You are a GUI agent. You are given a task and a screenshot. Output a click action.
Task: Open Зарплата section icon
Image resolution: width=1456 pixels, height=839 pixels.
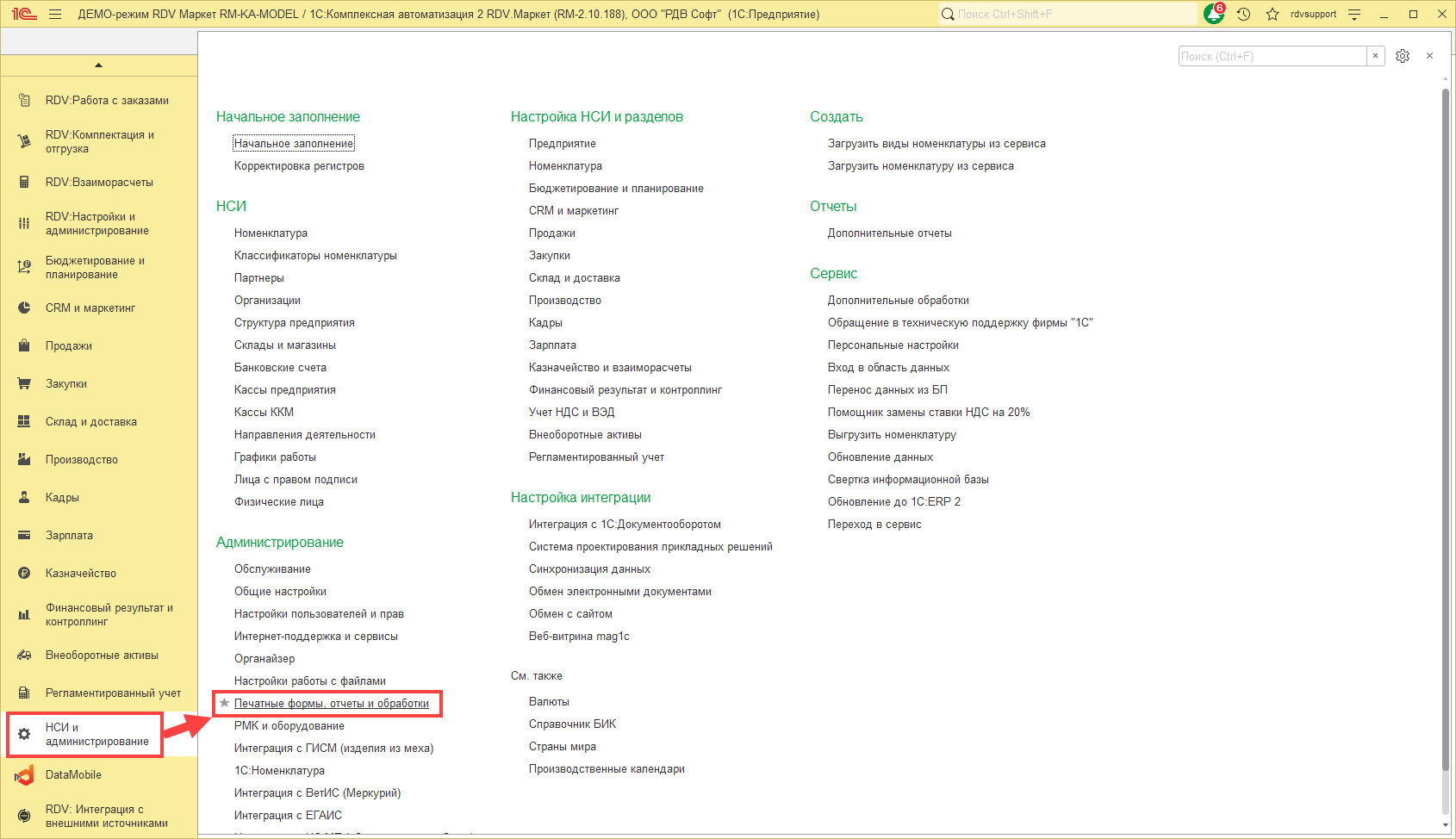24,536
